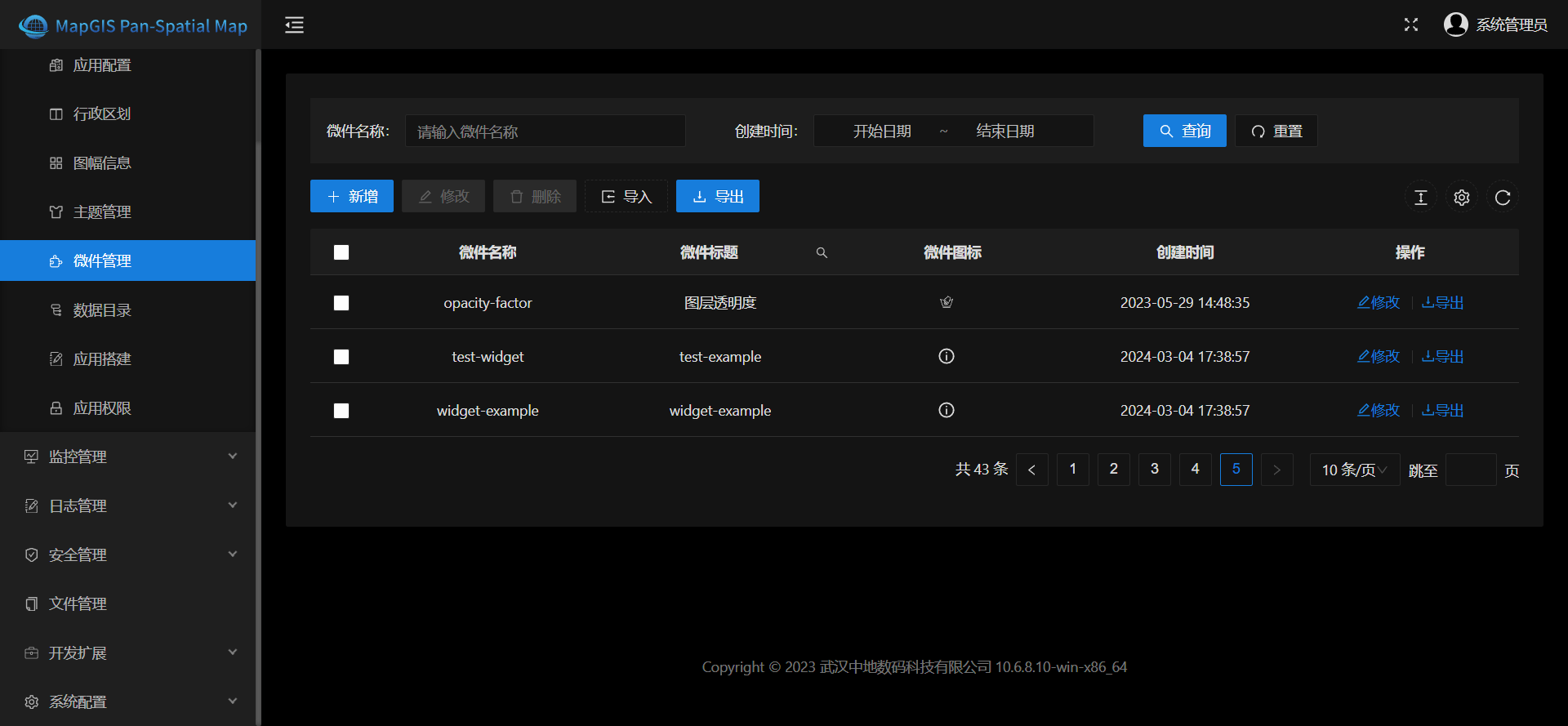
Task: Open the 10 条/页 page size dropdown
Action: [1355, 470]
